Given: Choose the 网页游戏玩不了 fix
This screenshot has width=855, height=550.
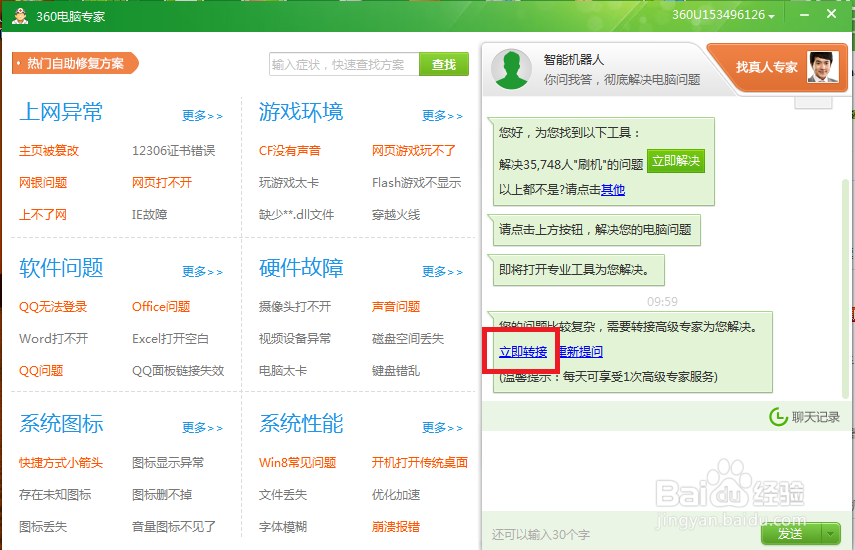Looking at the screenshot, I should click(414, 150).
